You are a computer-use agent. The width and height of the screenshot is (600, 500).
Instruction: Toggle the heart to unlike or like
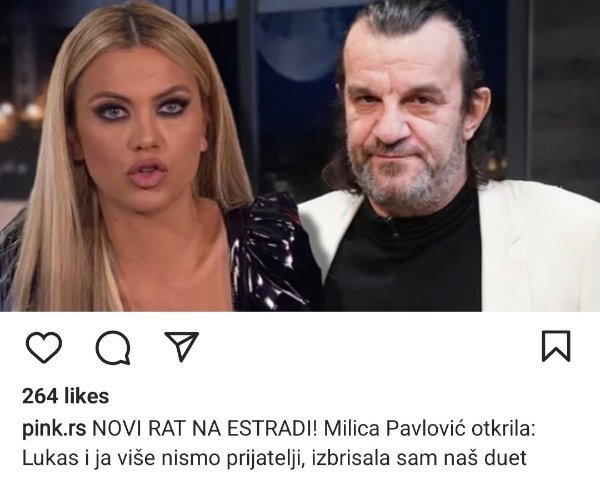44,347
